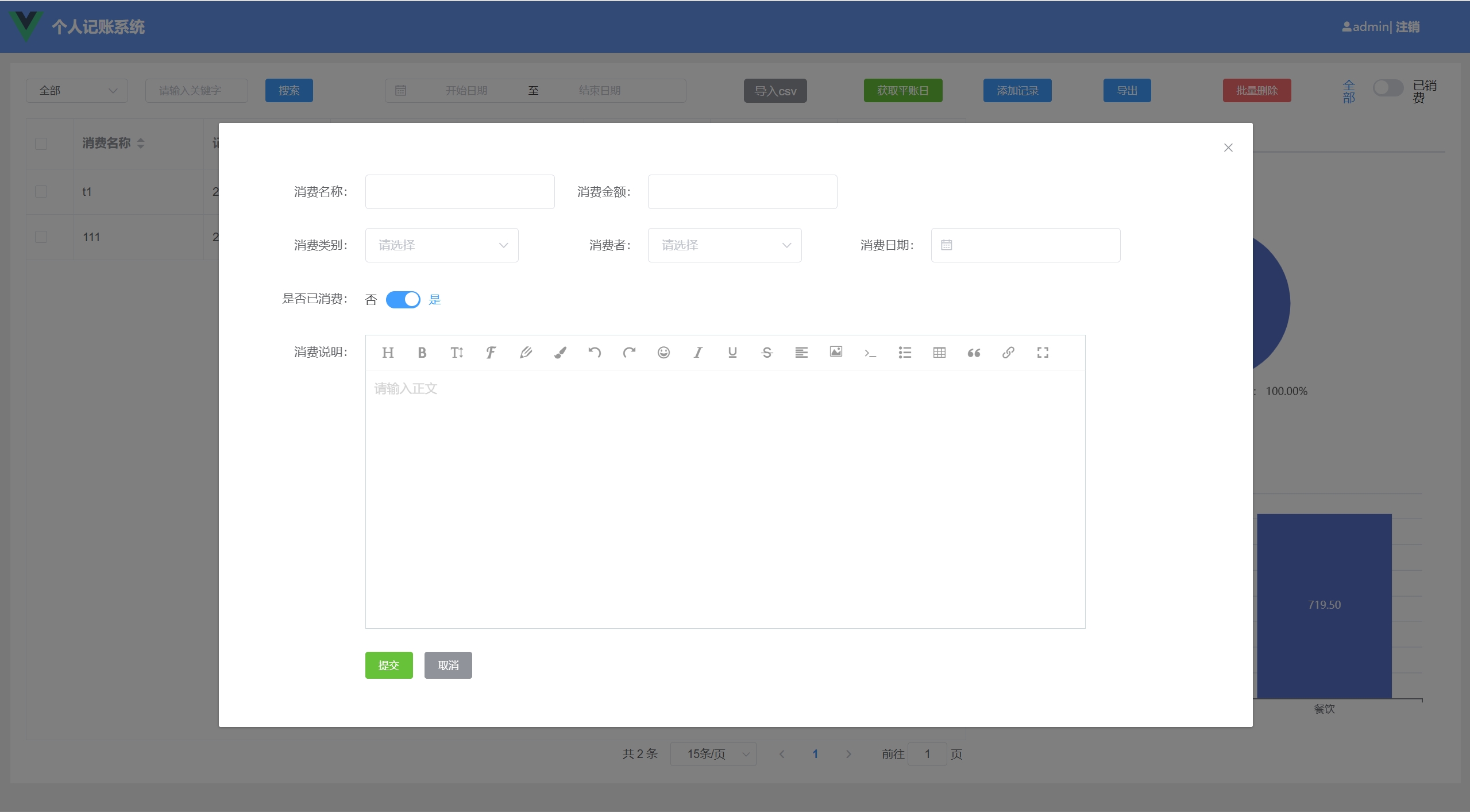Close the dialog with the X icon

[1228, 148]
